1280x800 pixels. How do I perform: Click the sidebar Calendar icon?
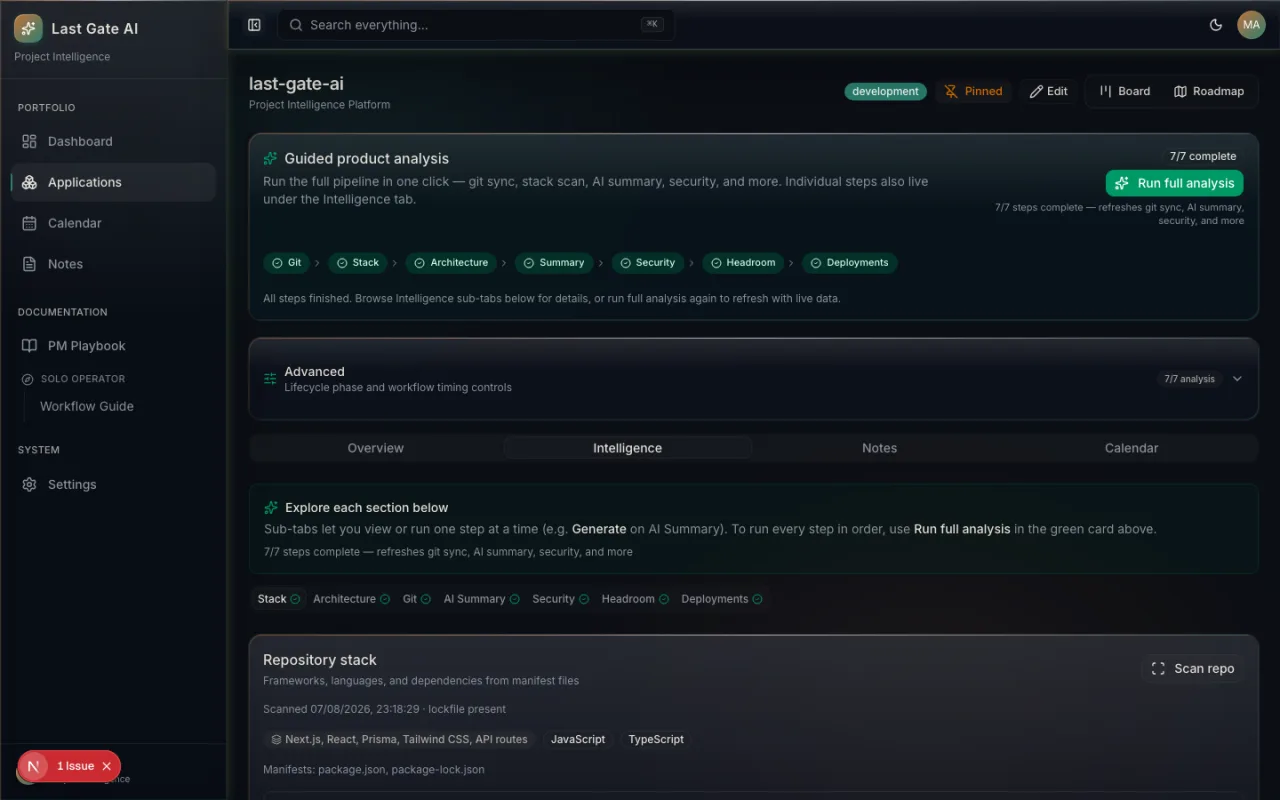click(29, 224)
